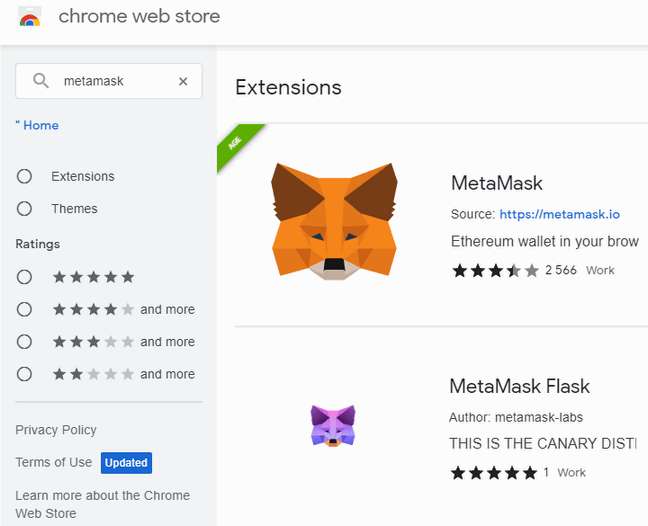The image size is (648, 526).
Task: Select the Themes radio button
Action: coord(25,209)
